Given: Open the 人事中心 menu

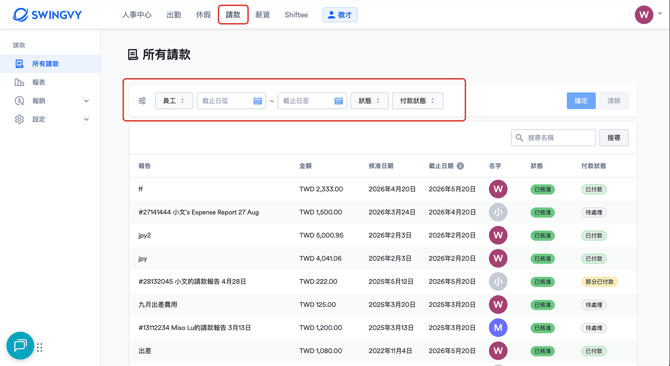Looking at the screenshot, I should click(x=136, y=15).
